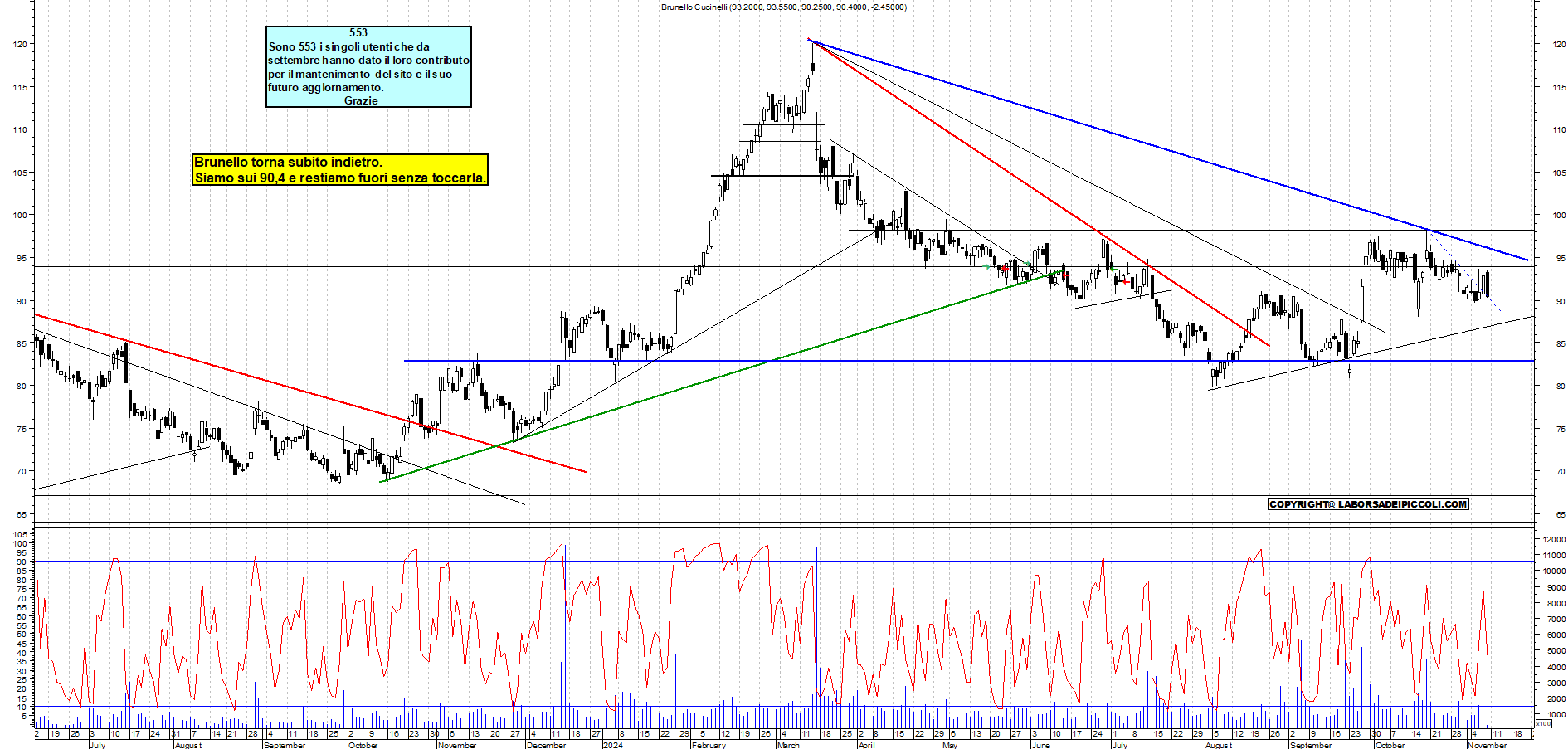Select the blue horizontal support line near 83
This screenshot has height=749, width=1568.
[x=969, y=361]
